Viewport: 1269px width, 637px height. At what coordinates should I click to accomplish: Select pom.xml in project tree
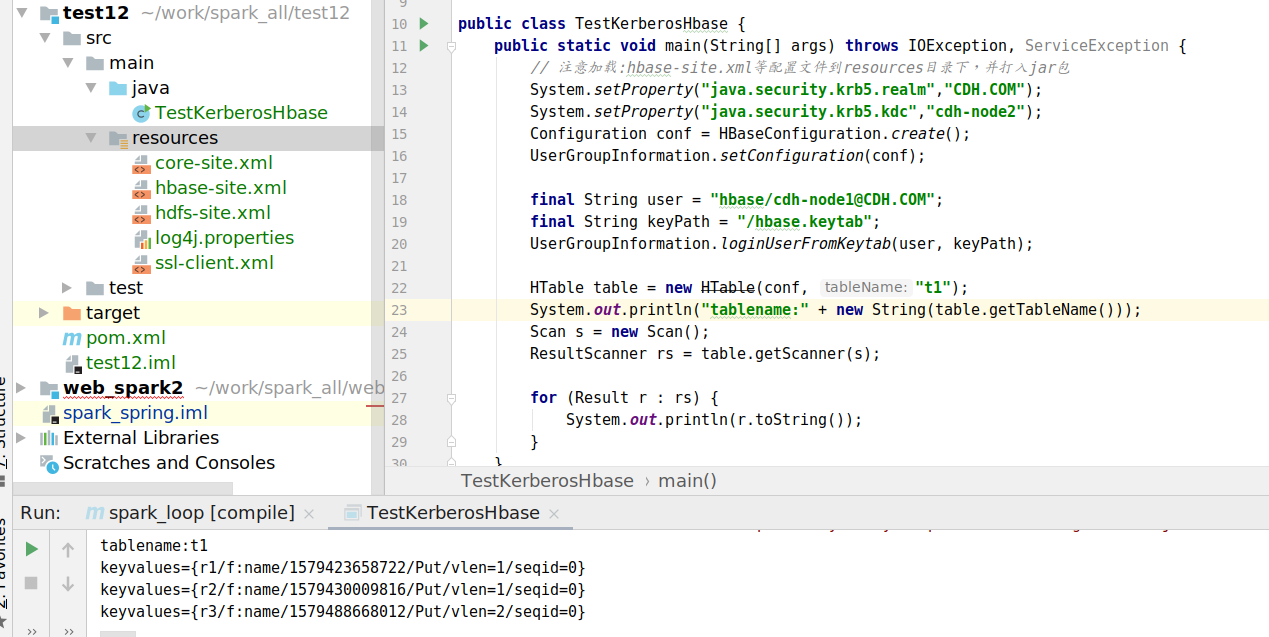[126, 338]
